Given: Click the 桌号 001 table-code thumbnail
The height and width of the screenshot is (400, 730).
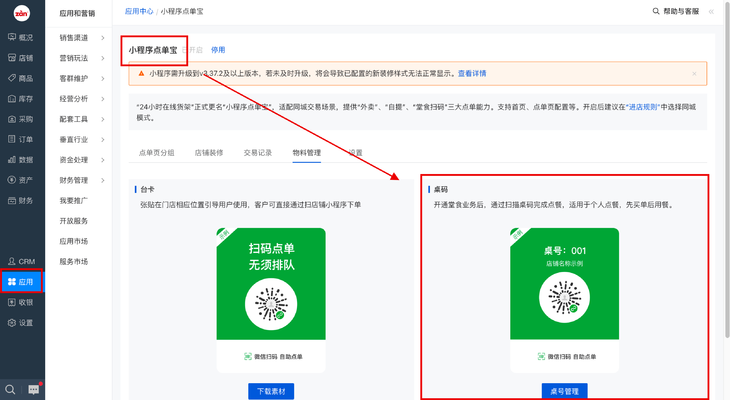Looking at the screenshot, I should tap(564, 300).
